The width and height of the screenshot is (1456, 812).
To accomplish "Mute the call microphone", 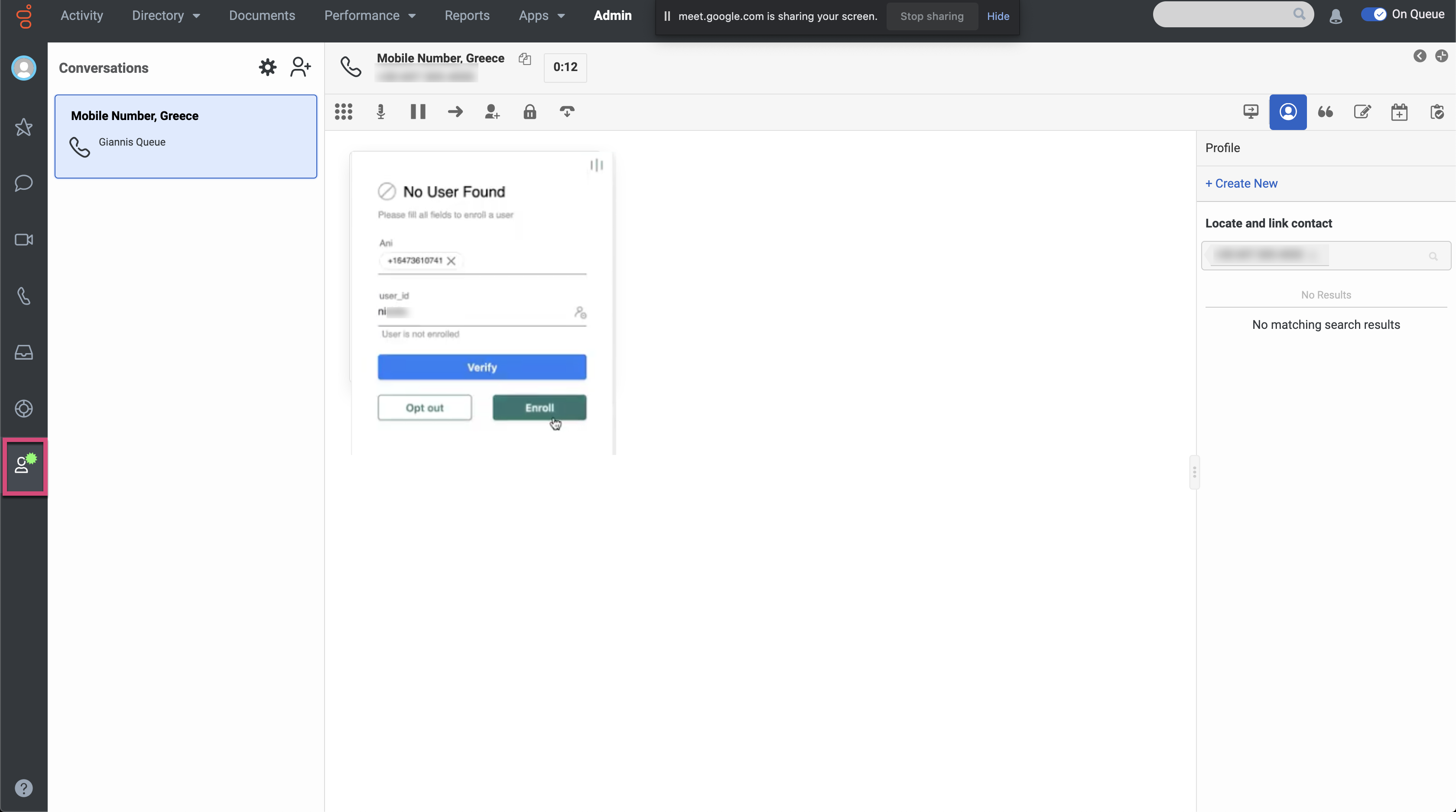I will coord(381,112).
